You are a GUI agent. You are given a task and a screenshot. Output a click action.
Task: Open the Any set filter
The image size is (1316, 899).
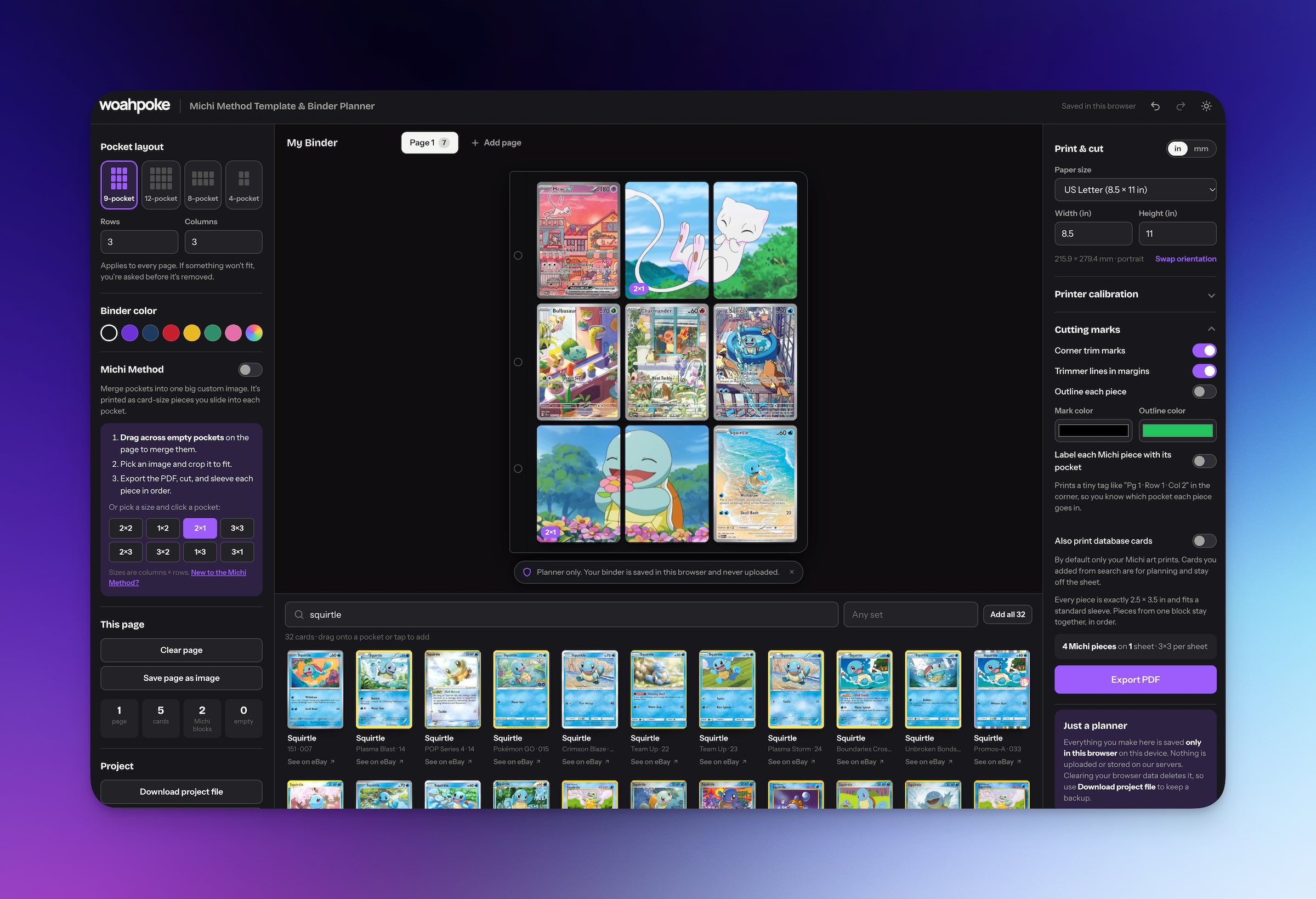pos(910,615)
